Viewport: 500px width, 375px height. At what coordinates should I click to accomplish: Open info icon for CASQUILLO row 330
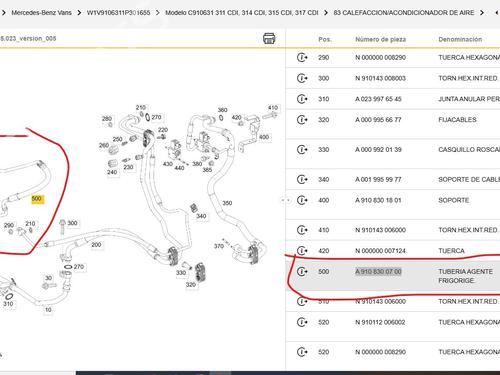tap(302, 150)
